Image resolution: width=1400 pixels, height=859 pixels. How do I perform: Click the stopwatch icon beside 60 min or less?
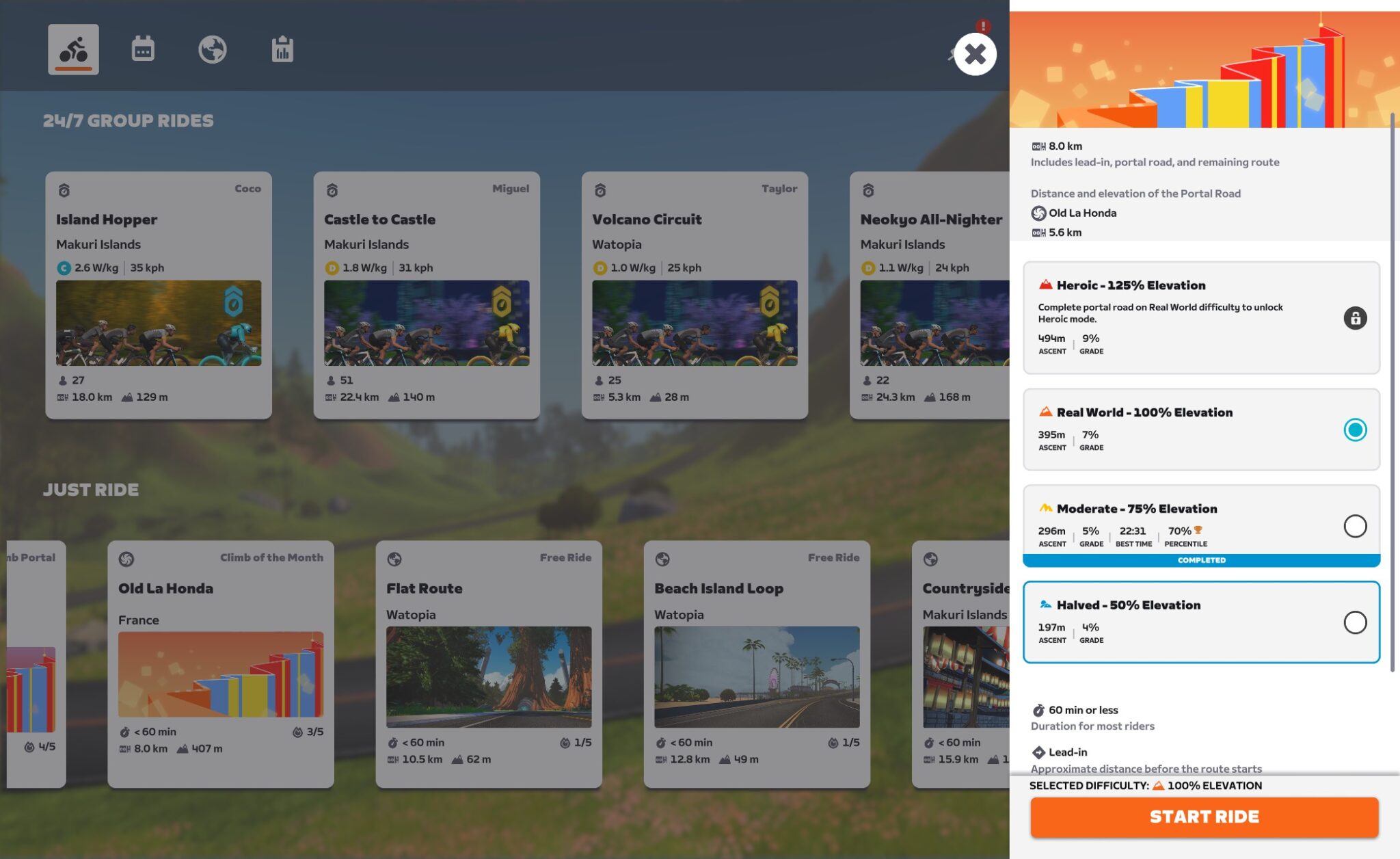[1038, 709]
